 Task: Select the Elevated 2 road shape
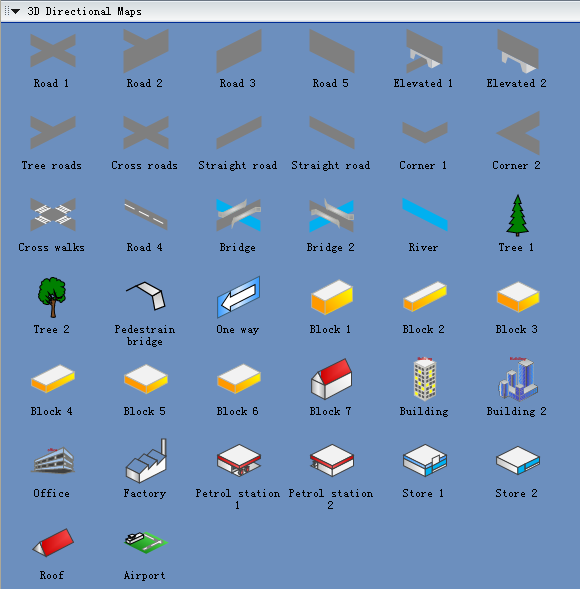pos(518,51)
